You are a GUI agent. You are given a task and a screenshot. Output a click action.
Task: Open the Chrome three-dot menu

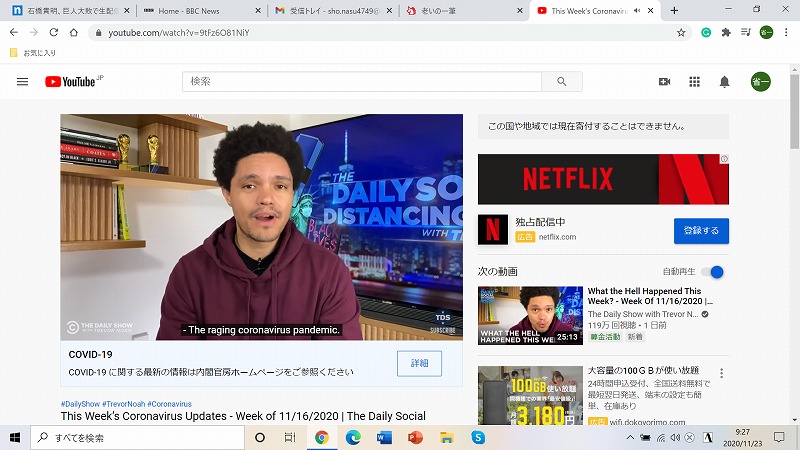(x=786, y=33)
